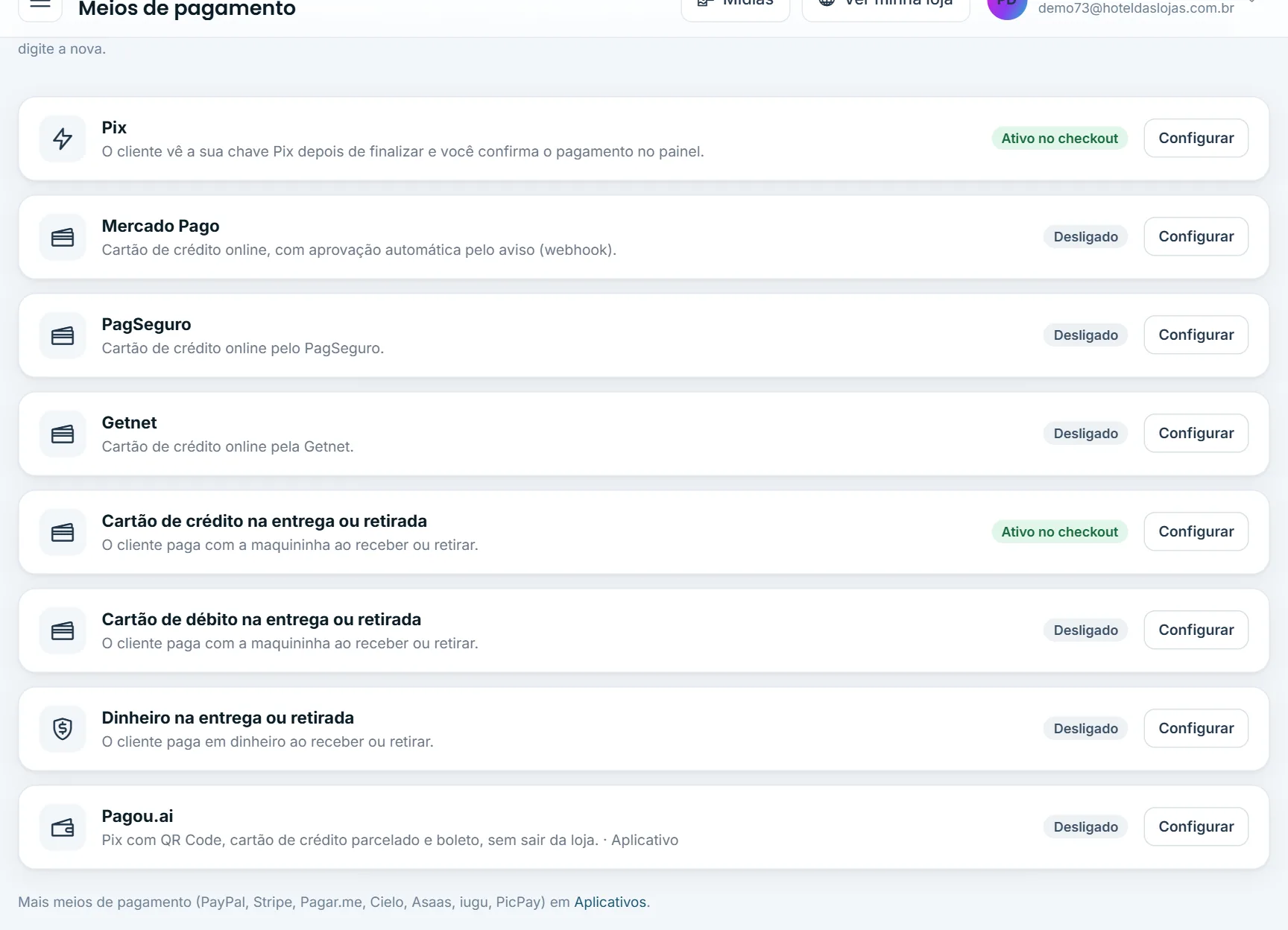Select the 'Mercado Pago' heading

160,226
